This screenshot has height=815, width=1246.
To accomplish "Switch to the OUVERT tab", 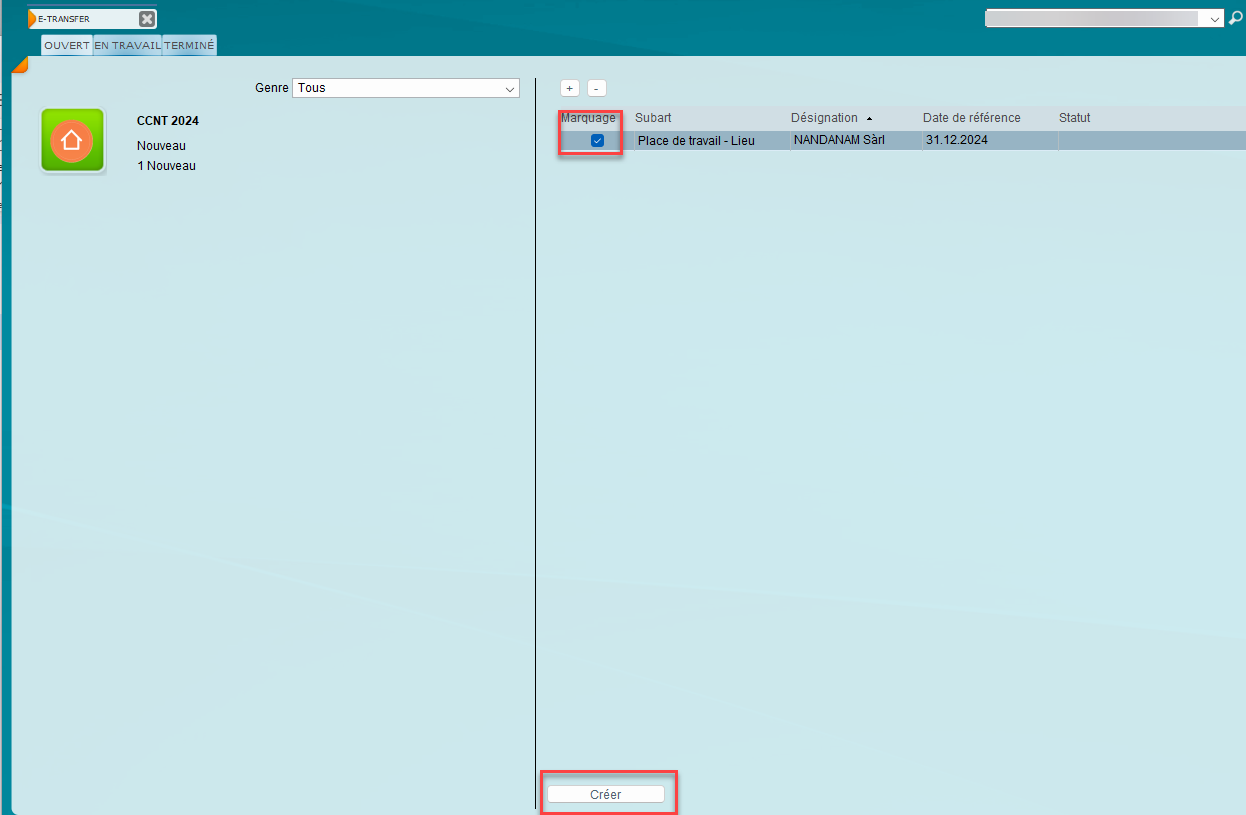I will 67,45.
